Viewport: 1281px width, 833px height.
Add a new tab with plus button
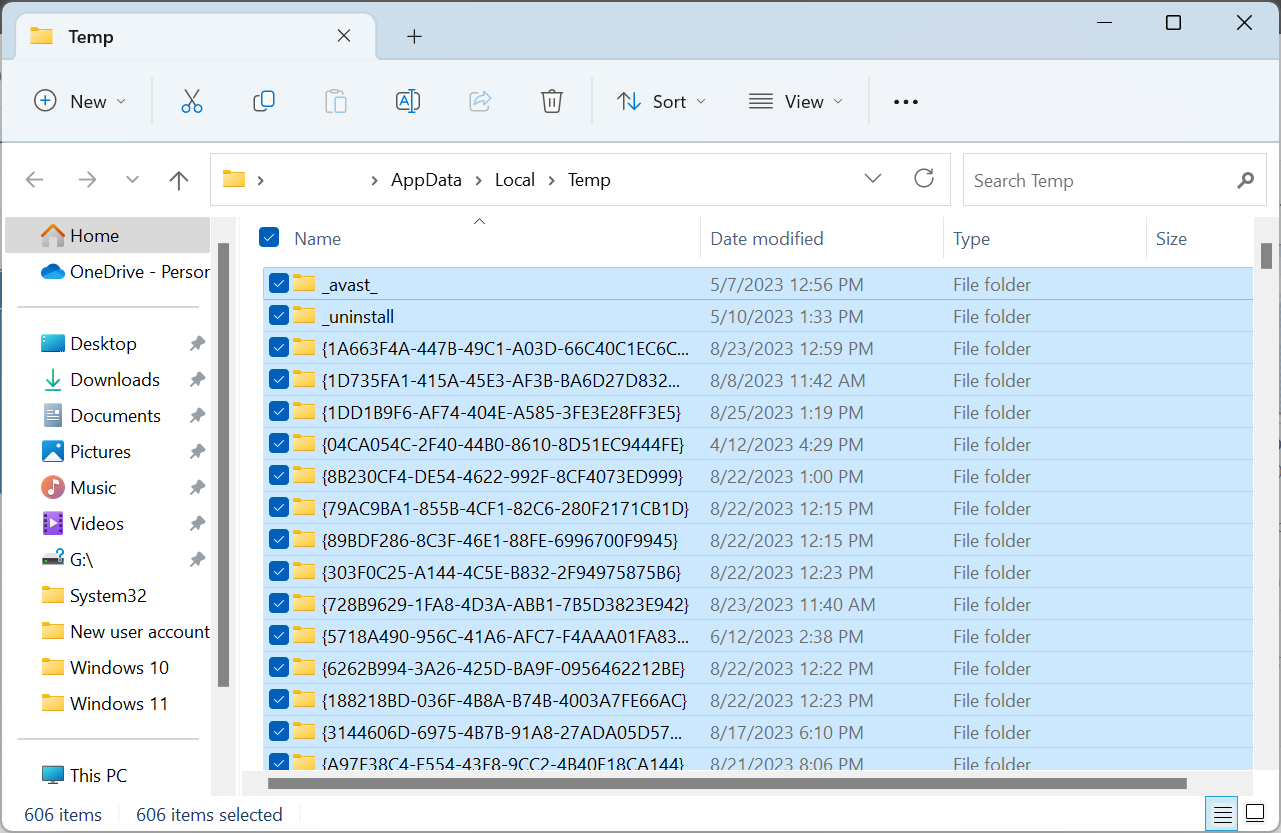(415, 37)
